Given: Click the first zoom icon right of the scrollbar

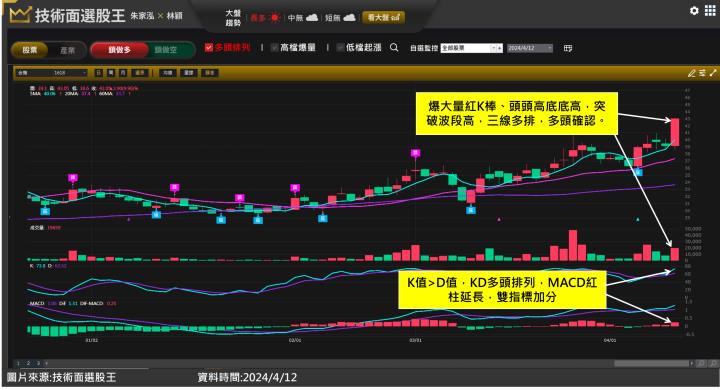Looking at the screenshot, I should click(x=701, y=363).
